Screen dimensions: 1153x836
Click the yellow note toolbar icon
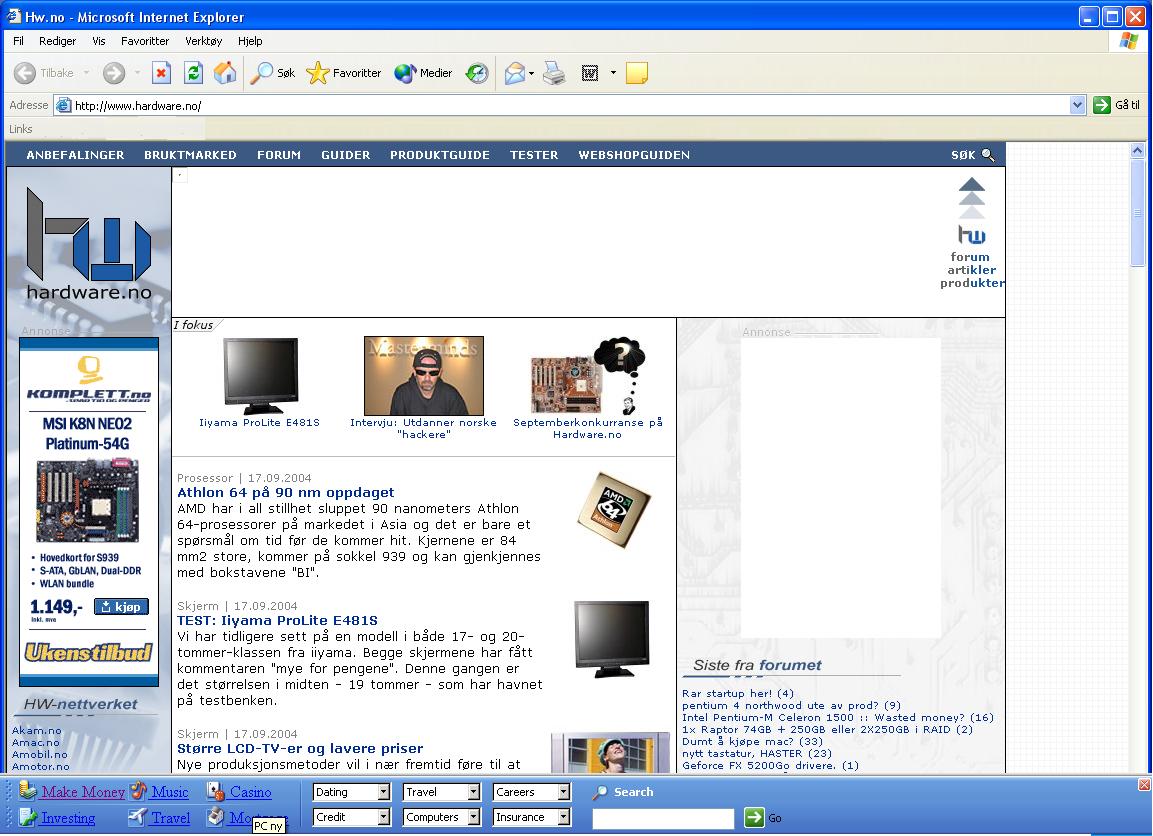click(637, 73)
